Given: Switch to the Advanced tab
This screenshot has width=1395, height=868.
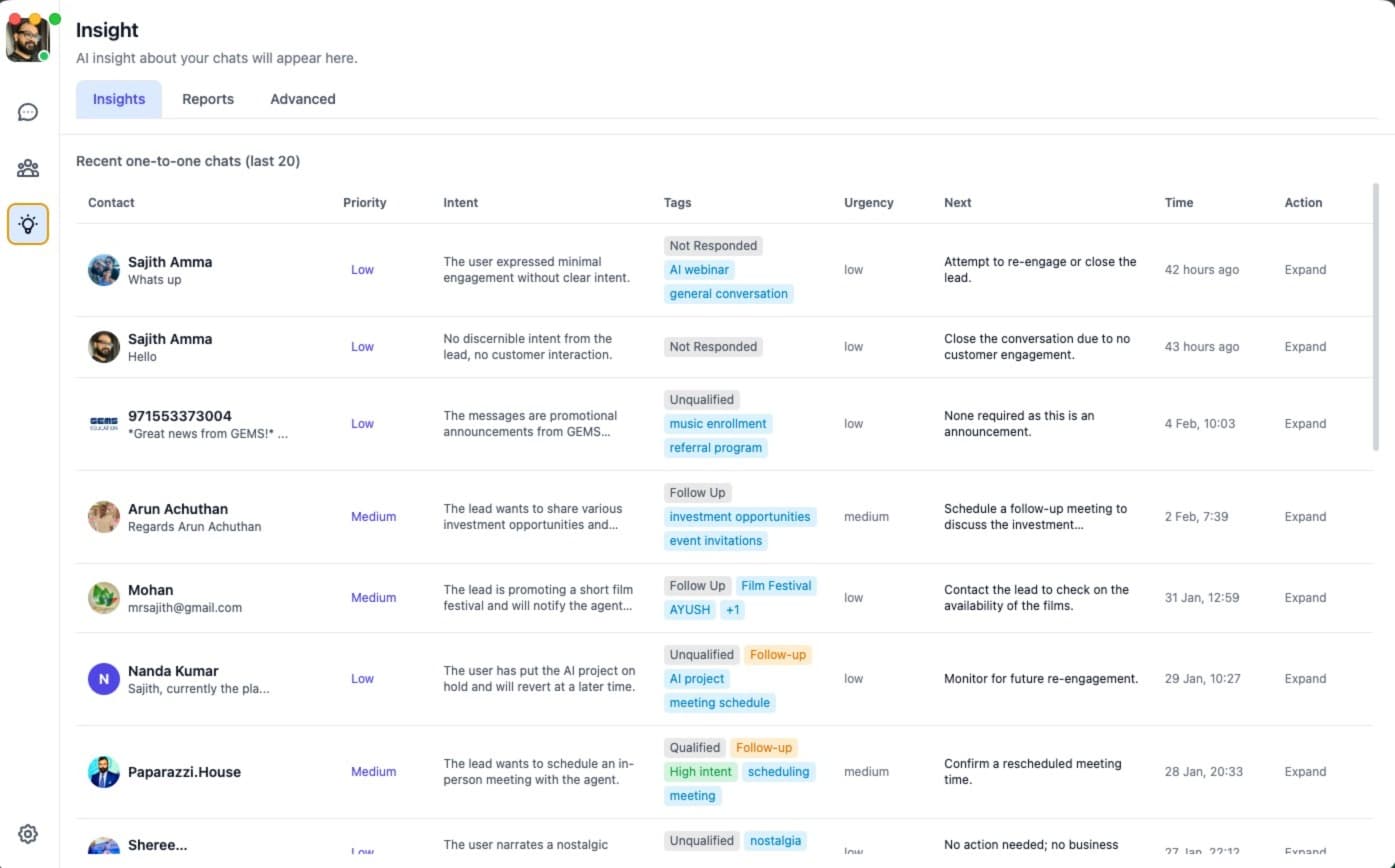Looking at the screenshot, I should click(302, 99).
